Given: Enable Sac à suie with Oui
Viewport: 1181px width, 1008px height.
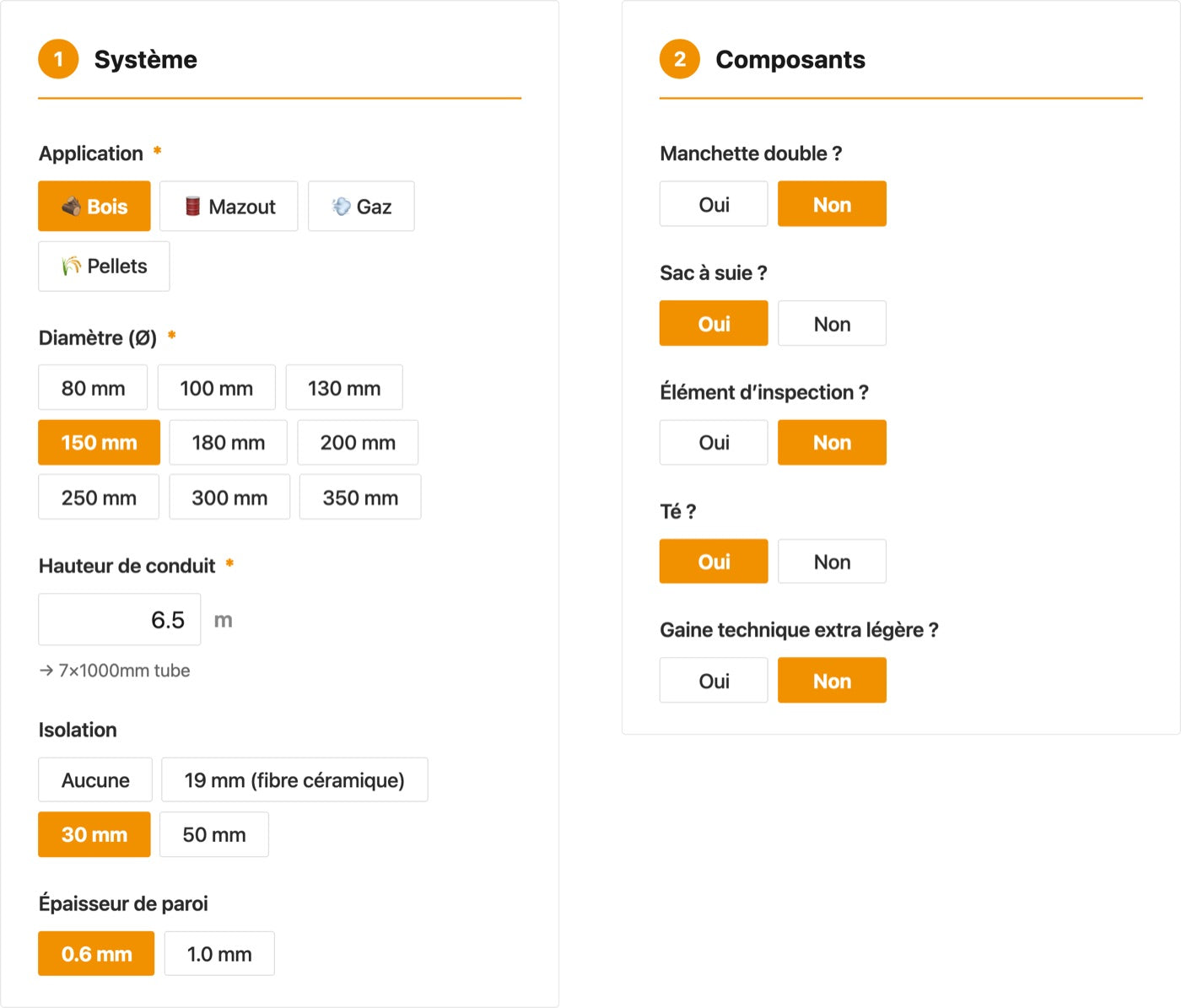Looking at the screenshot, I should click(714, 324).
